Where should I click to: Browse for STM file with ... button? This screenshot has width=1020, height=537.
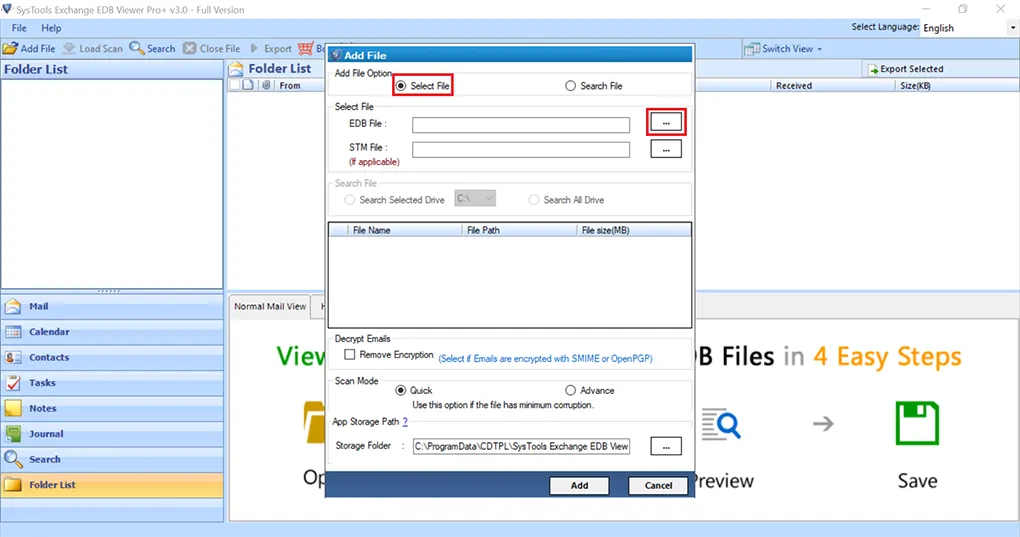tap(666, 150)
